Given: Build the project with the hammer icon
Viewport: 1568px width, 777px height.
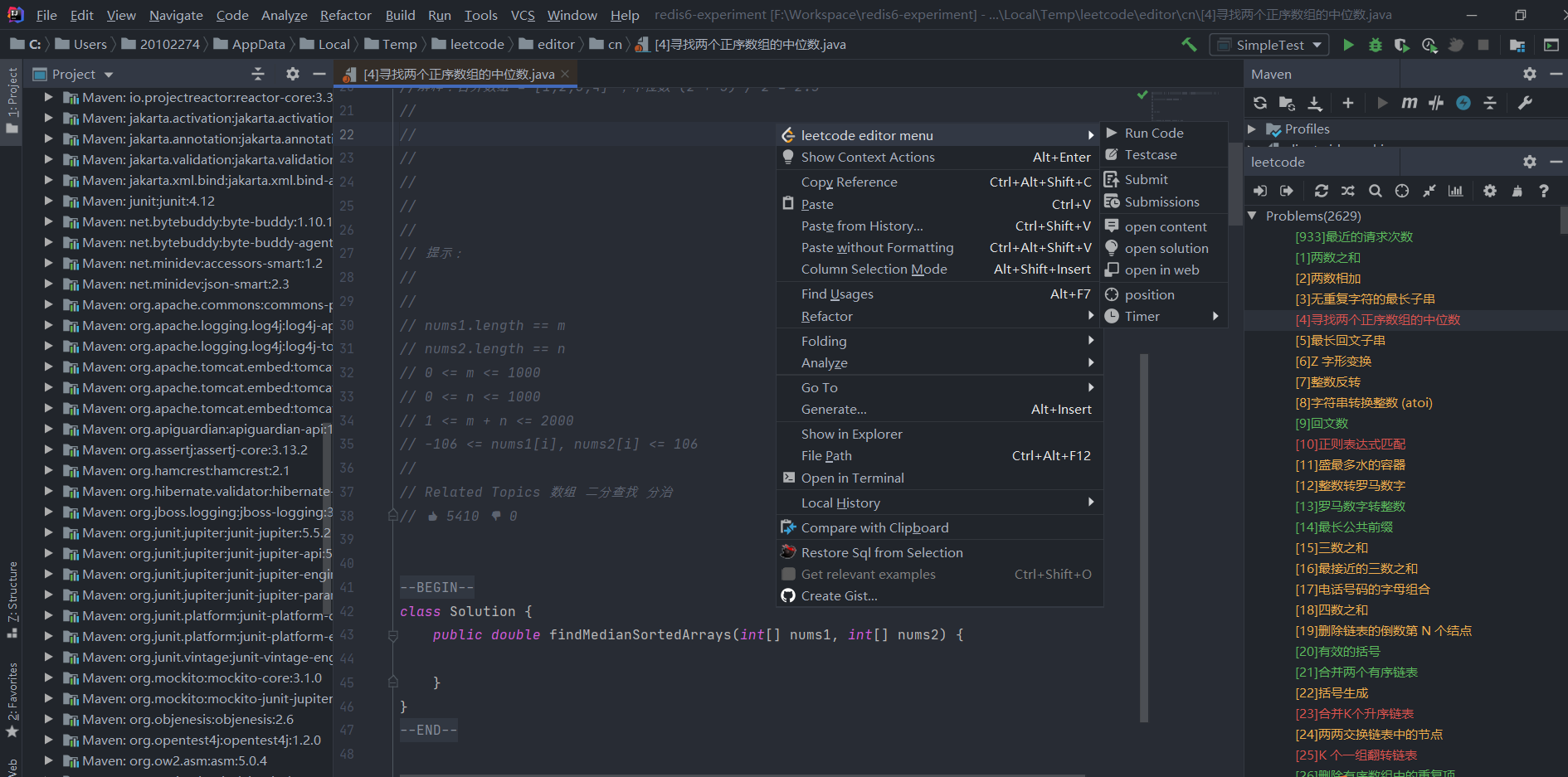Looking at the screenshot, I should coord(1189,45).
